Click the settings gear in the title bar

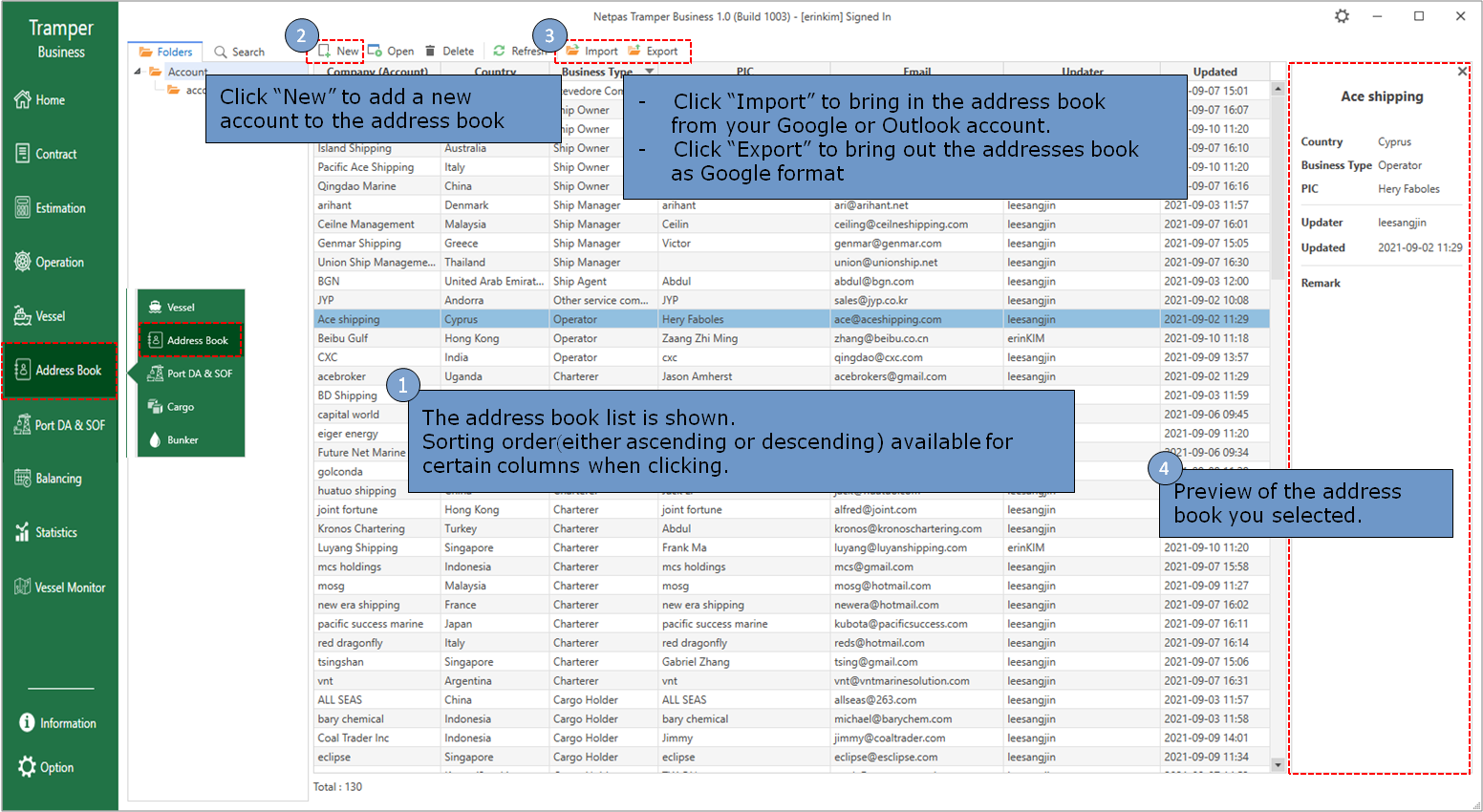click(1342, 16)
